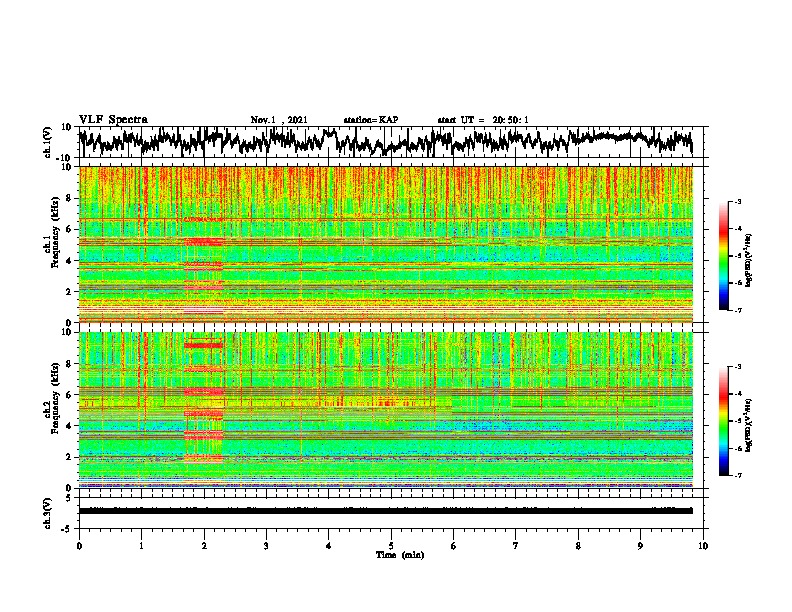Viewport: 792px width, 612px height.
Task: Click the "station=KAP" label
Action: click(371, 120)
